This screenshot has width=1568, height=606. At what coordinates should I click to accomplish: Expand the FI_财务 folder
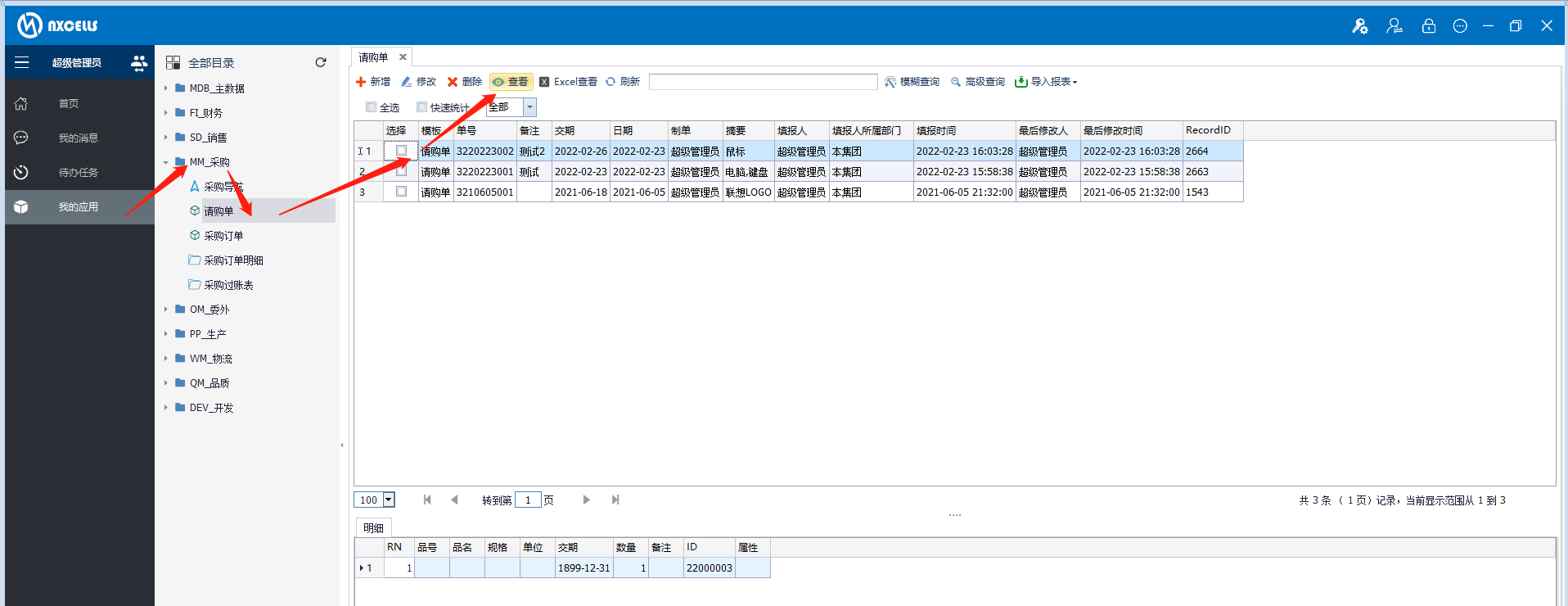[166, 113]
